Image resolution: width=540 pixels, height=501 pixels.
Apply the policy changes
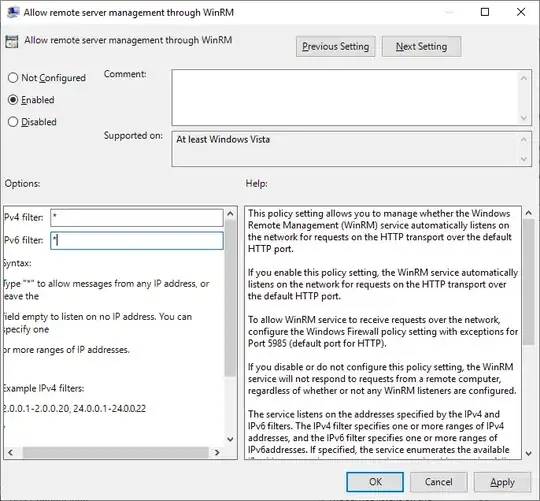coord(502,482)
